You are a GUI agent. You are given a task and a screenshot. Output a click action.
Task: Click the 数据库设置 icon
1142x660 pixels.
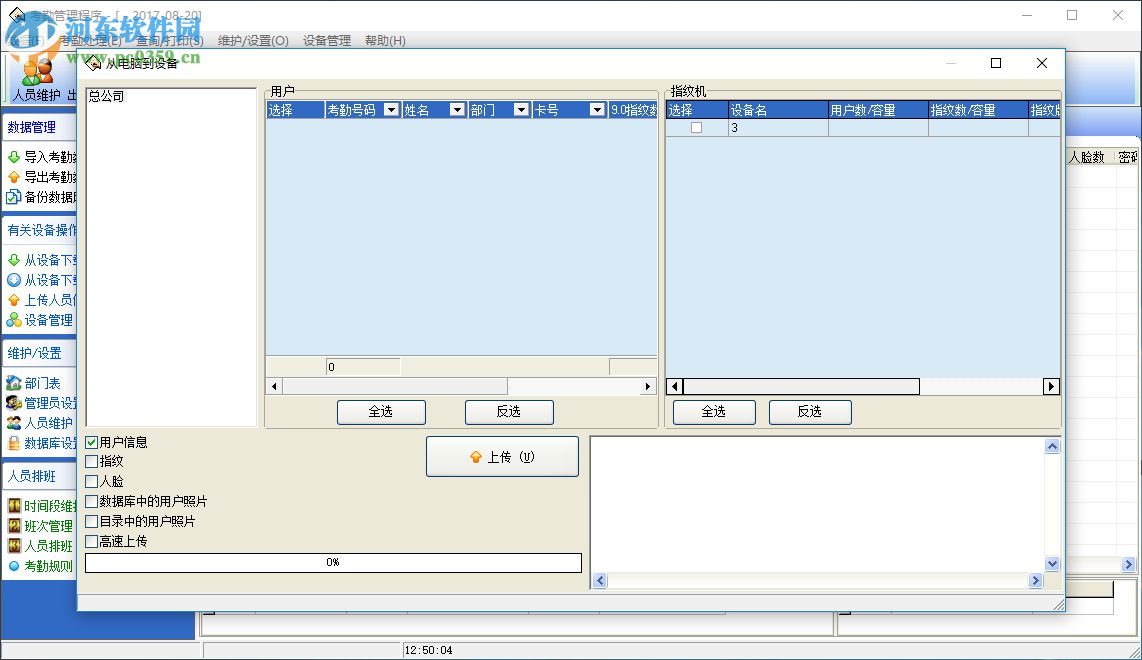pyautogui.click(x=14, y=443)
